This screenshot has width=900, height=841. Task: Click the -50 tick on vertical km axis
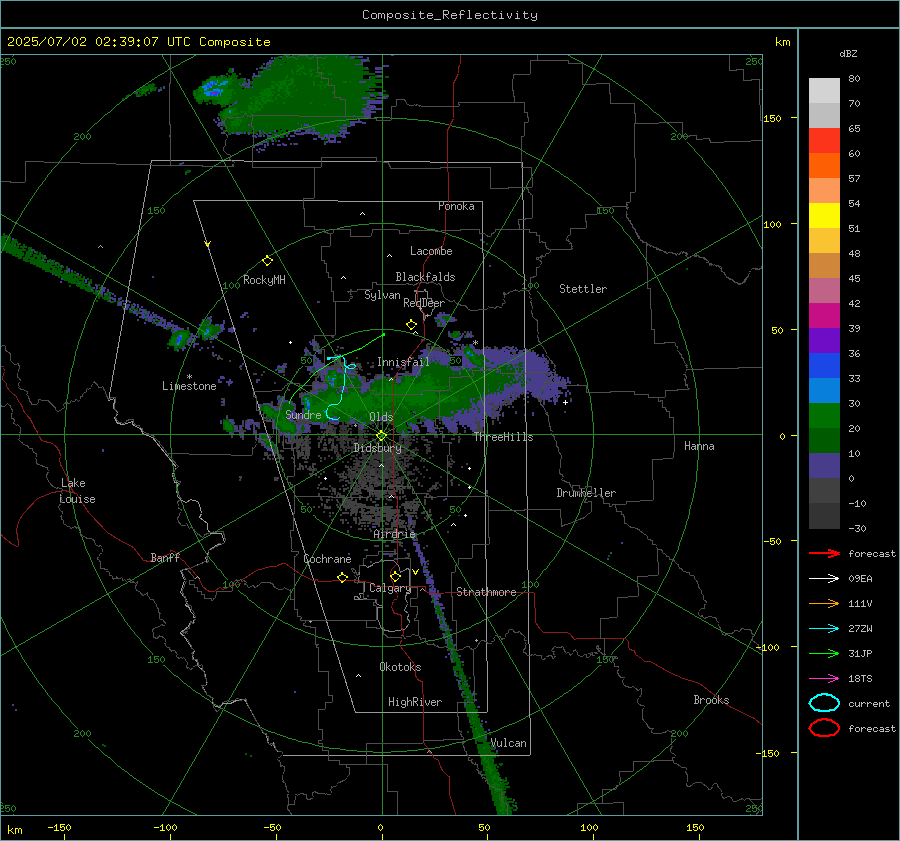point(772,541)
